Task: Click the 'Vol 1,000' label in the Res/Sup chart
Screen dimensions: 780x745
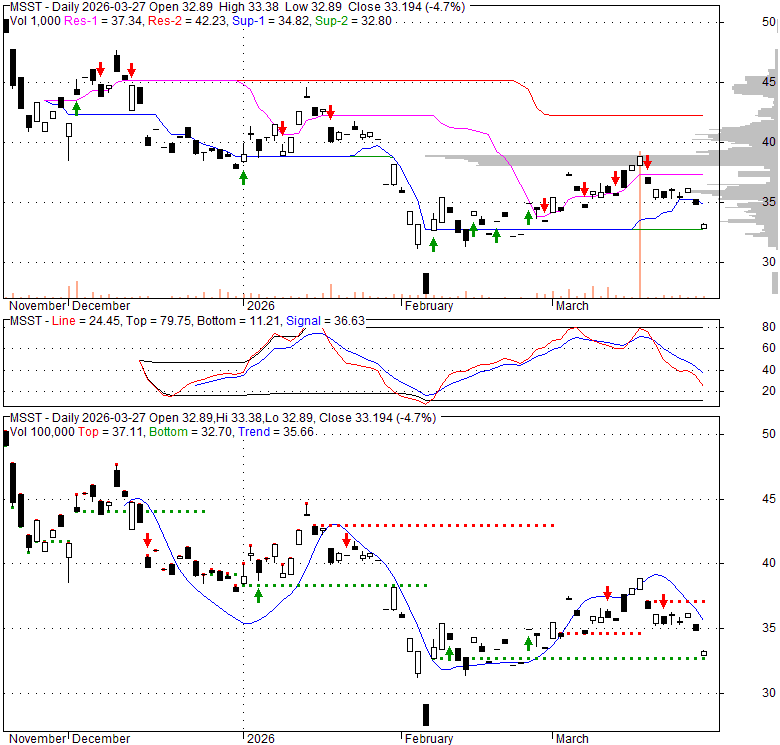Action: 35,21
